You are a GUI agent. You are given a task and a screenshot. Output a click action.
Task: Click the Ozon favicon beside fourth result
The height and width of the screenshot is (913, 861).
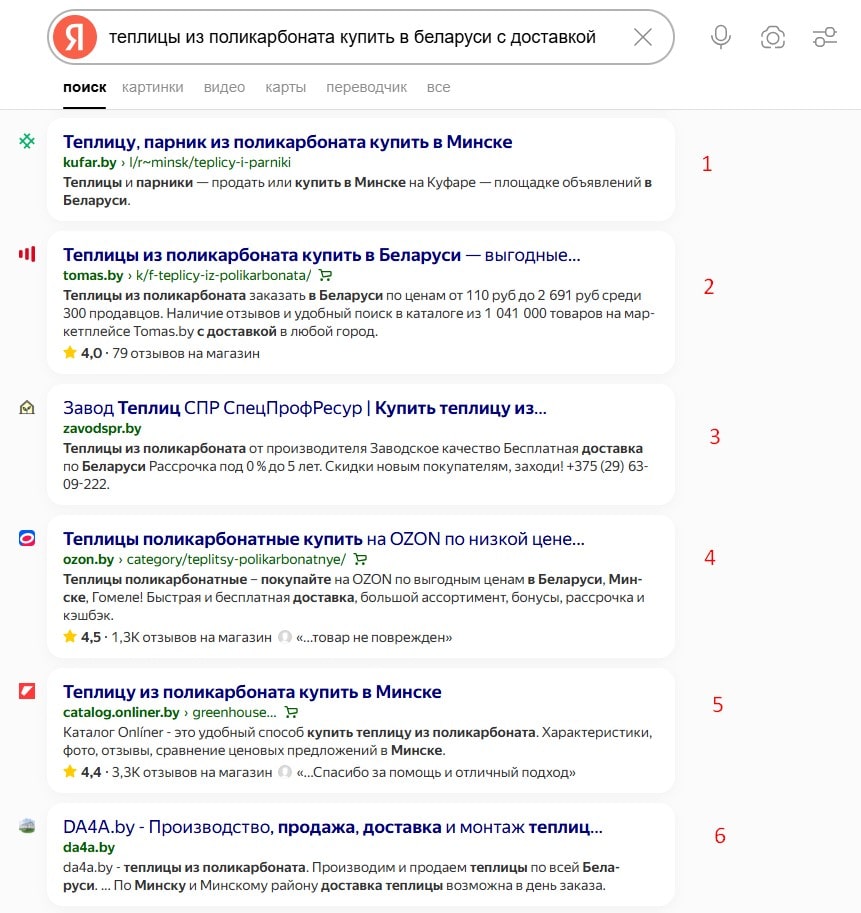[27, 539]
